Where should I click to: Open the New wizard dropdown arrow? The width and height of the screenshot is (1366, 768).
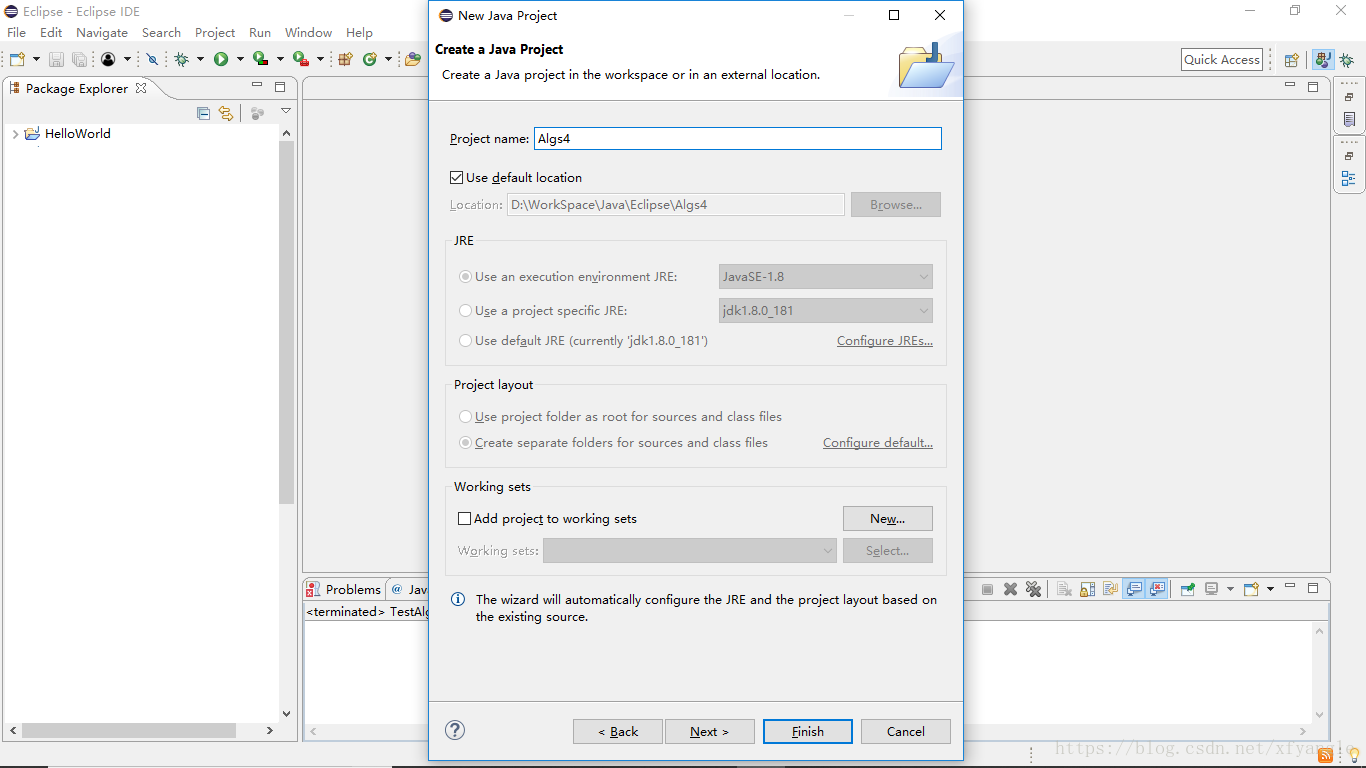click(x=37, y=60)
